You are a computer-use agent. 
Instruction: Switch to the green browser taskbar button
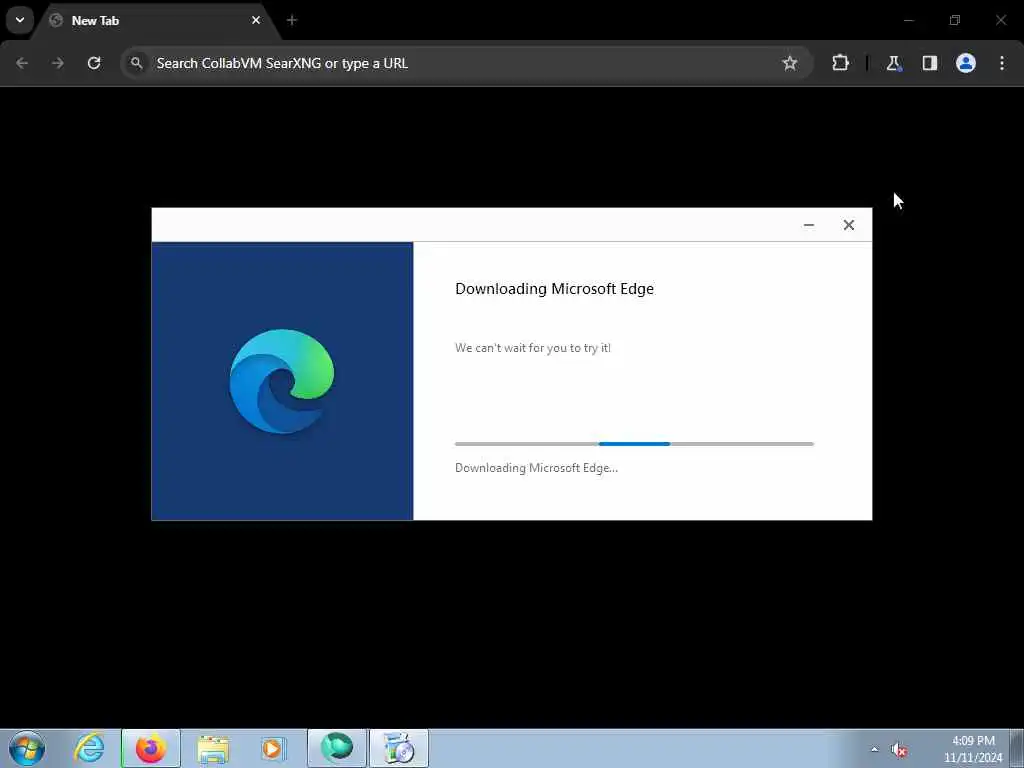(x=337, y=748)
